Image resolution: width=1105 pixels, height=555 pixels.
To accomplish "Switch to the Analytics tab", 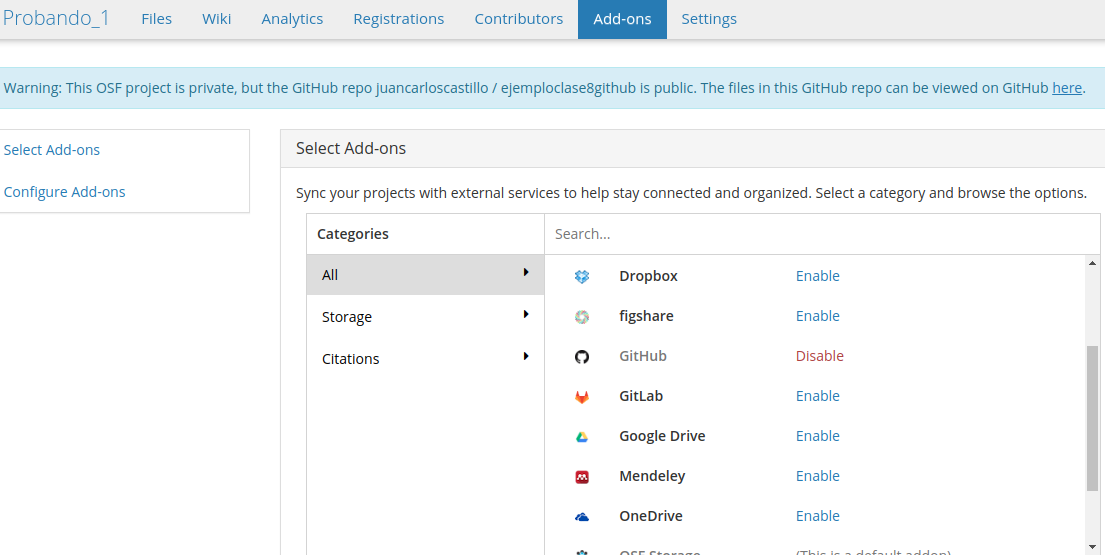I will coord(292,19).
